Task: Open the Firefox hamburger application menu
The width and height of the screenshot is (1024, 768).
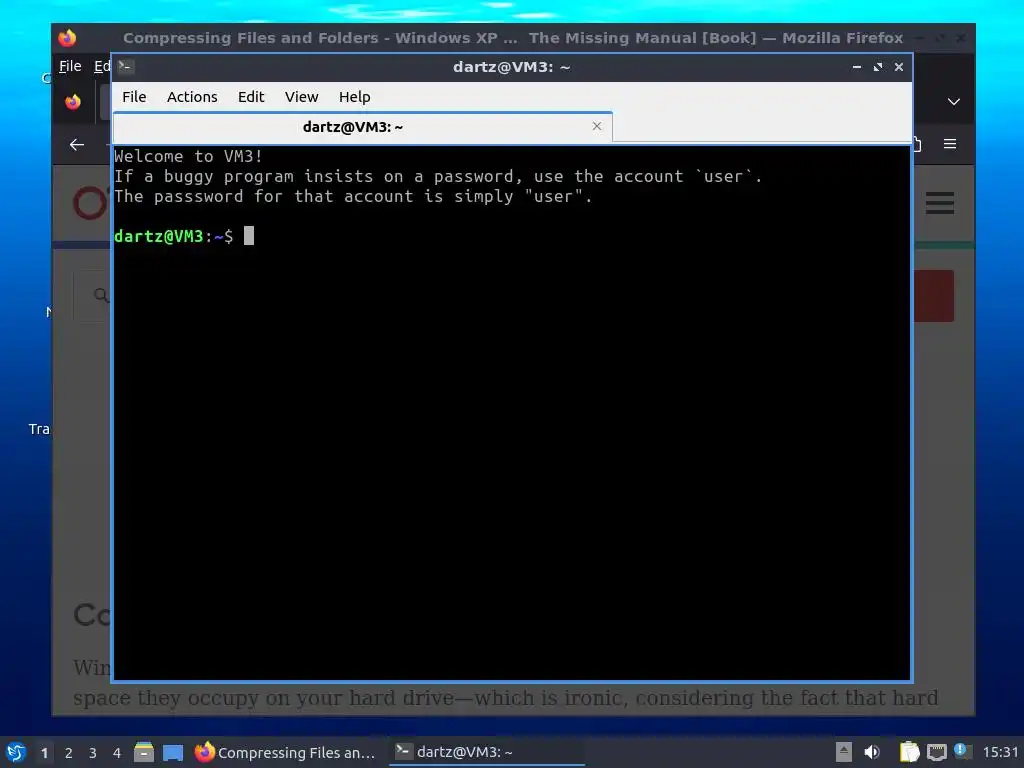Action: point(950,144)
